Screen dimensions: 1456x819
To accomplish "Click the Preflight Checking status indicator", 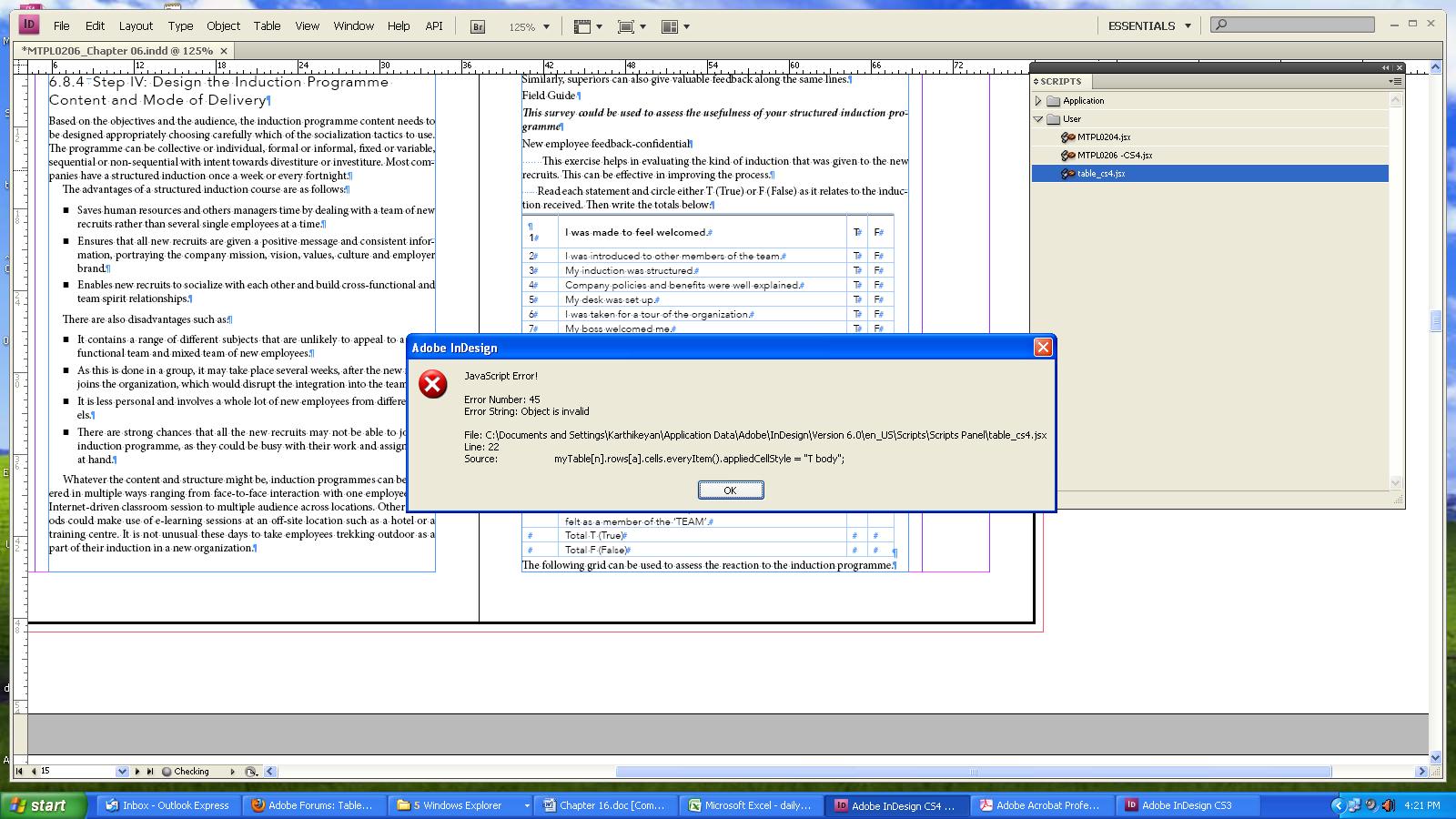I will 186,771.
